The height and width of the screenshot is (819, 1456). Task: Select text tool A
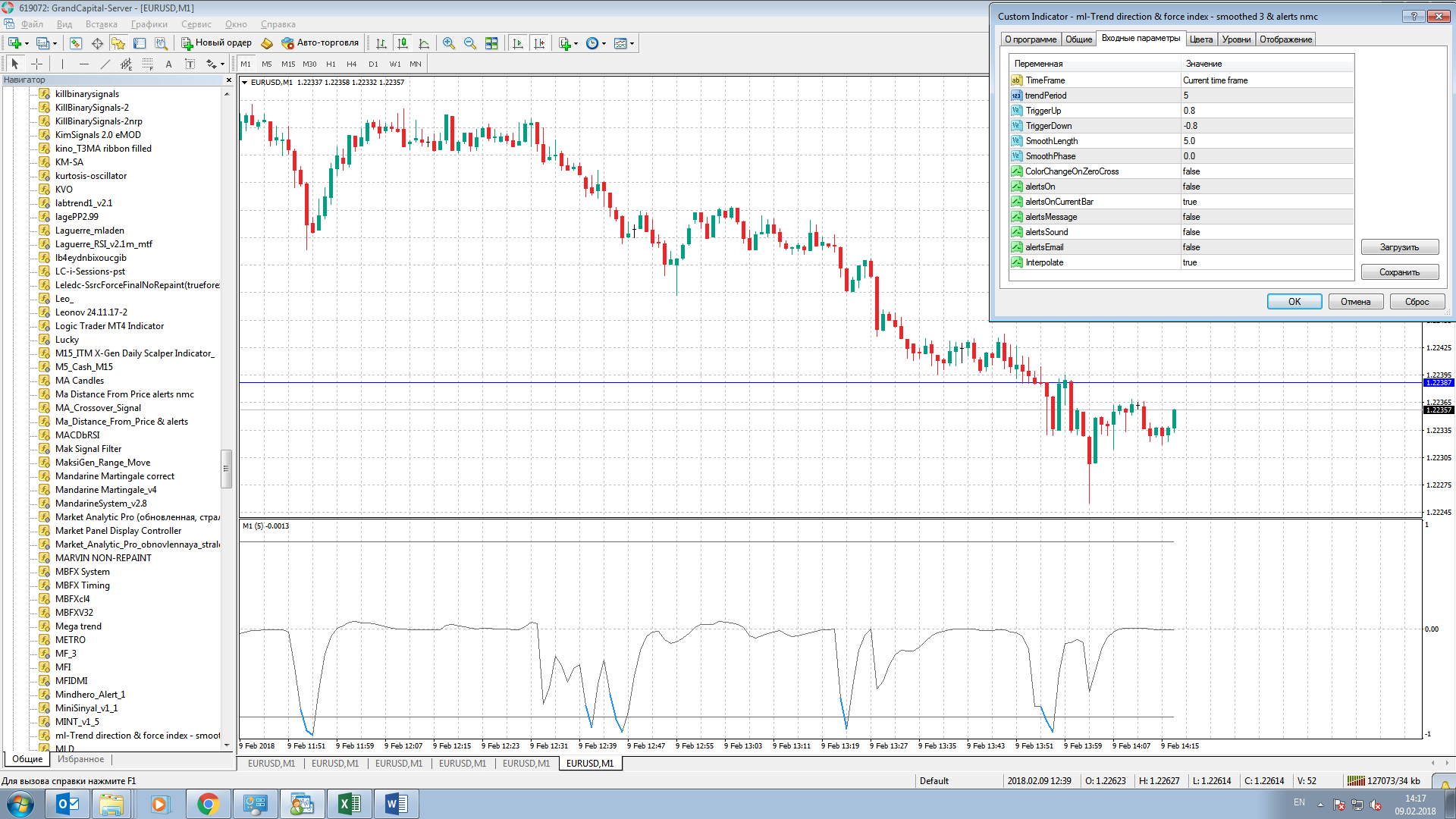tap(168, 64)
